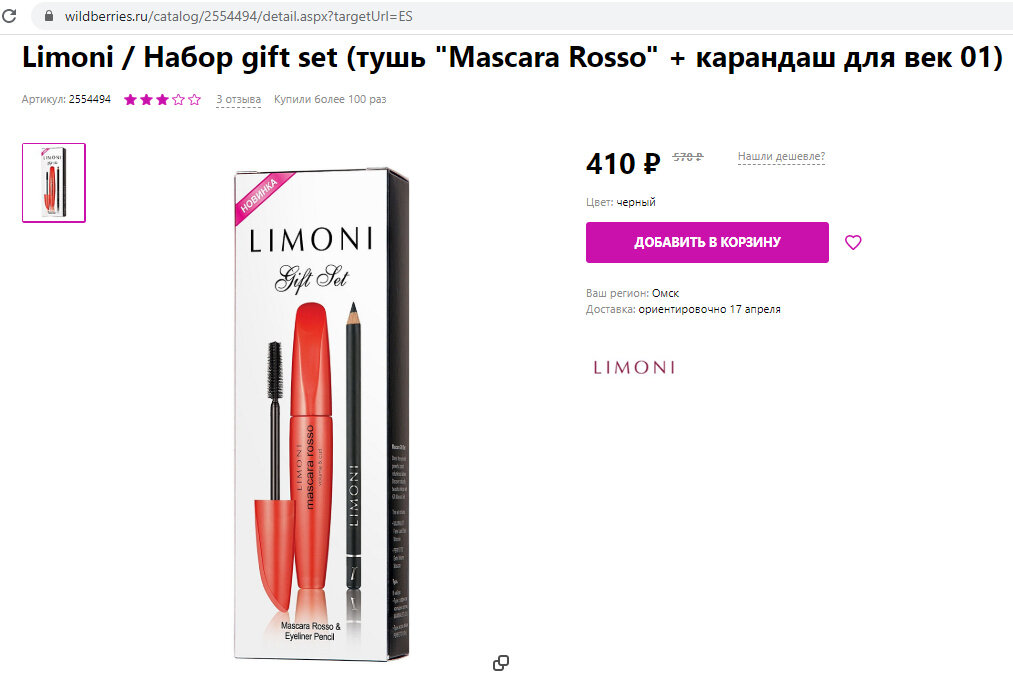Open the overlapping-squares icon below product image
This screenshot has height=684, width=1013.
(501, 663)
